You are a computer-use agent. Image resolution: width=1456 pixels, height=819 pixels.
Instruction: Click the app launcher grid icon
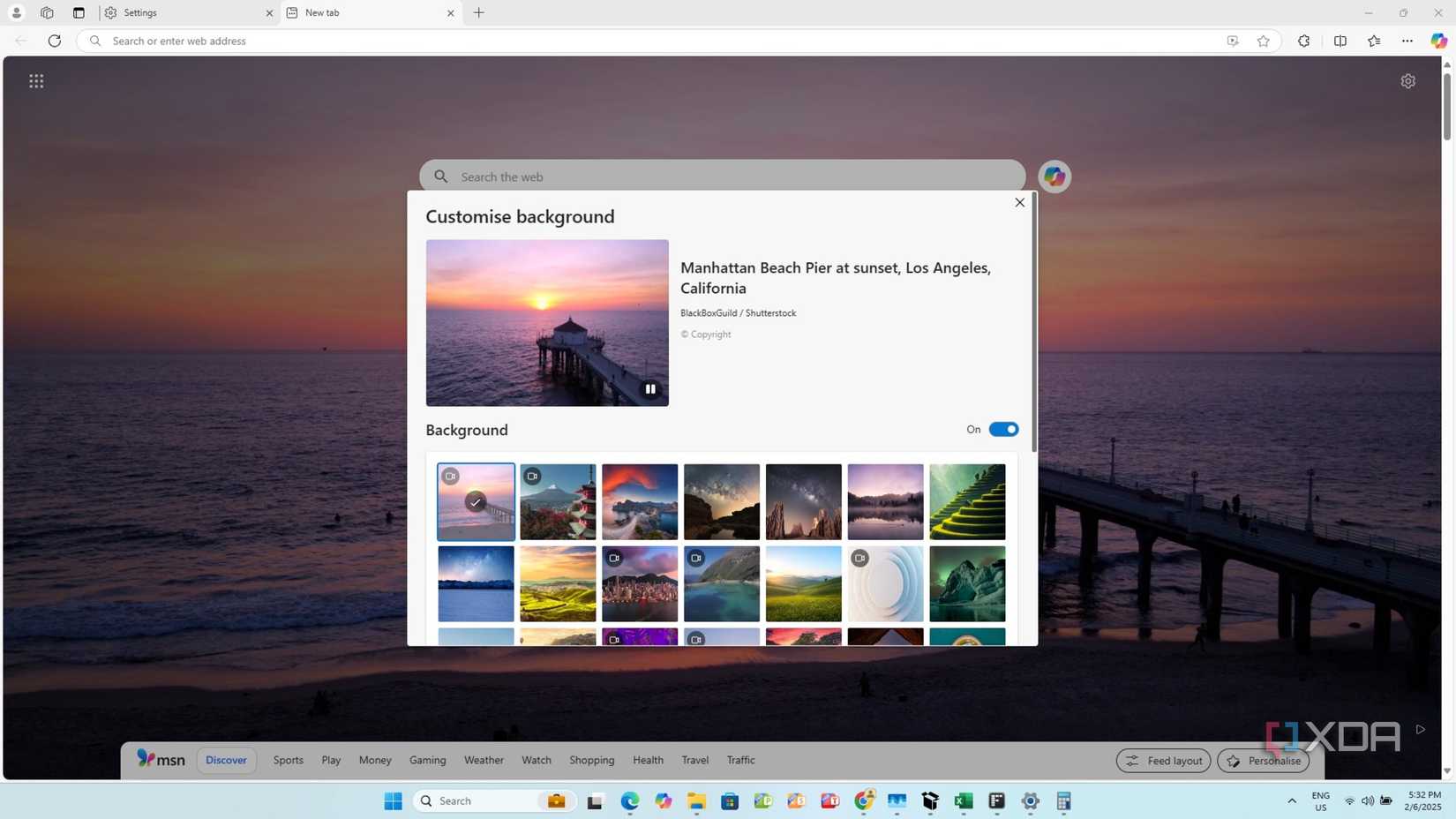[36, 80]
